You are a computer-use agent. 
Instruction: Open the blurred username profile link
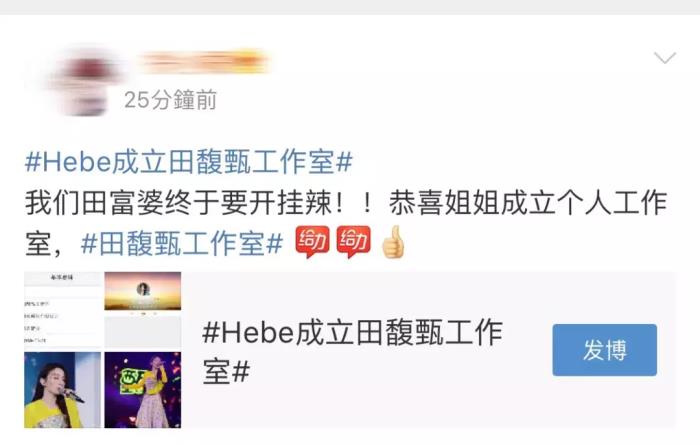point(204,62)
